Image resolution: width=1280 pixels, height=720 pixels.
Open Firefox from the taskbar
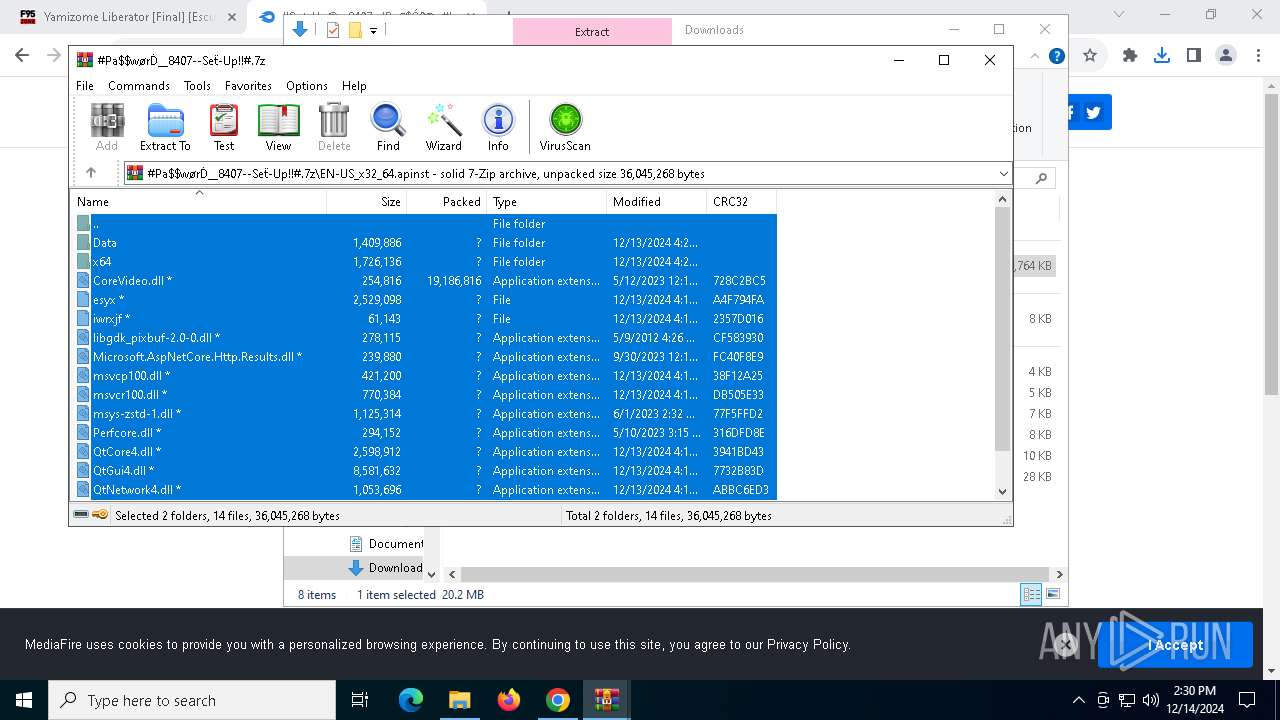[x=509, y=700]
